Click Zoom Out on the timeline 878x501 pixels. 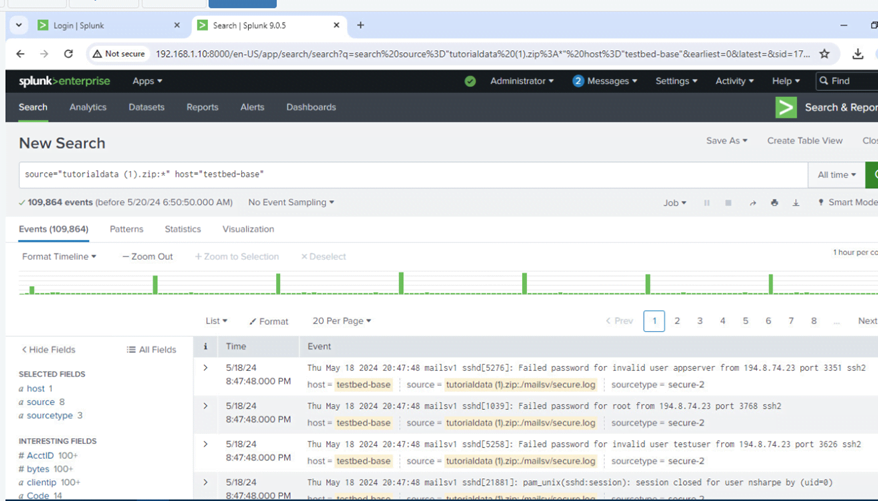148,256
